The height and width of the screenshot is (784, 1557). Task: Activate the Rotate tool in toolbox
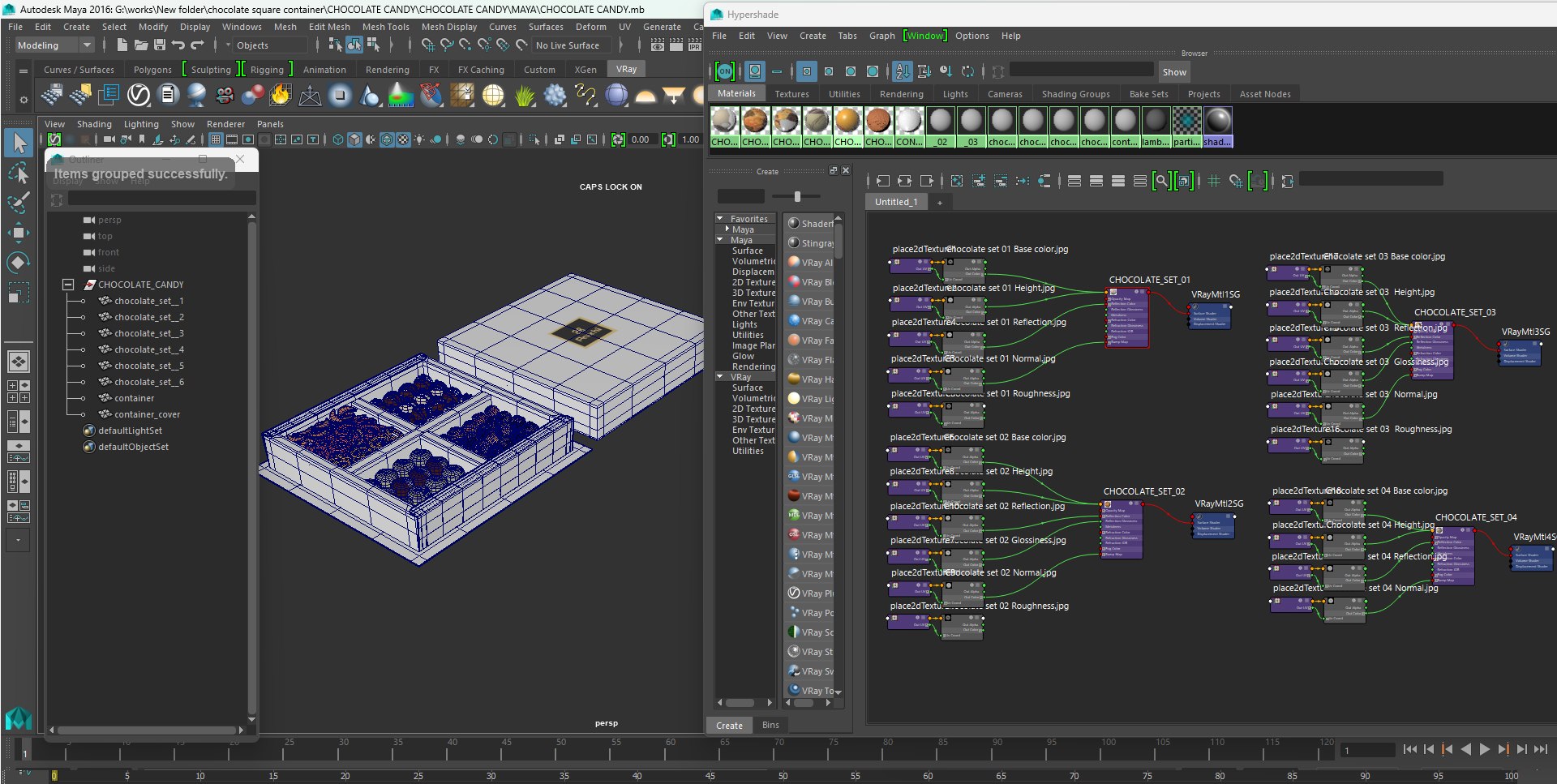[19, 262]
